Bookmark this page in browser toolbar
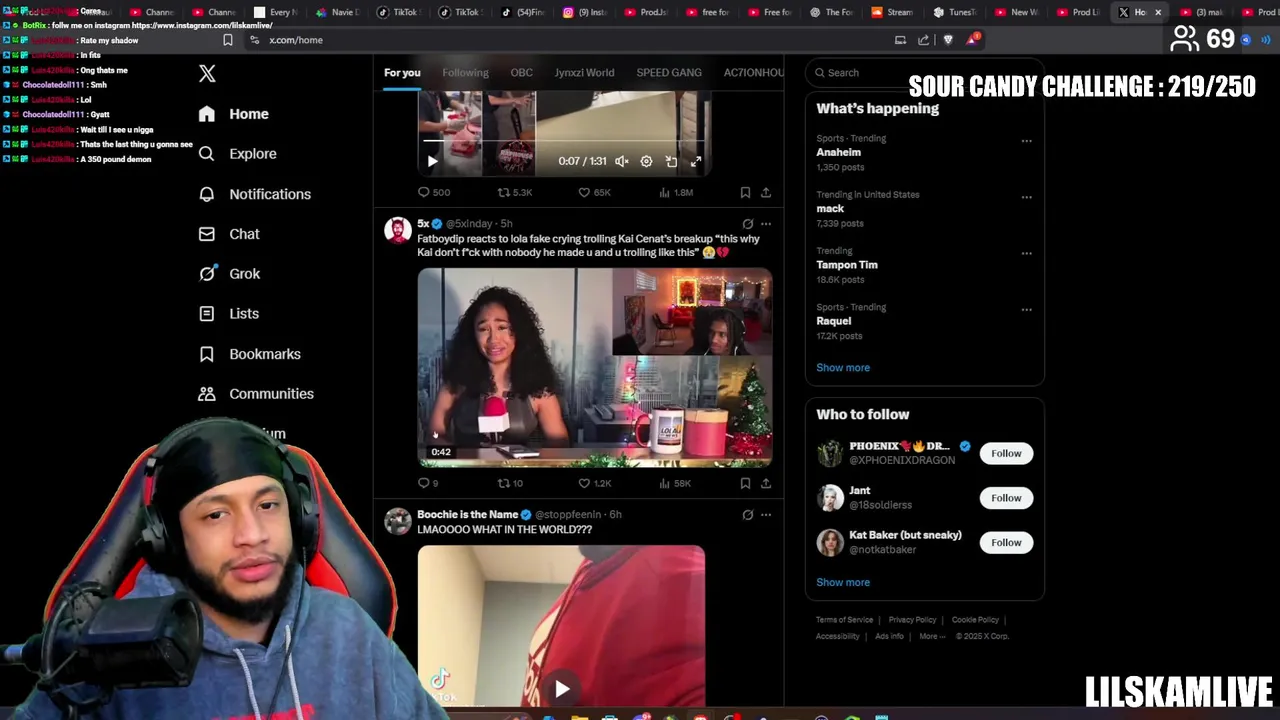 pyautogui.click(x=228, y=40)
